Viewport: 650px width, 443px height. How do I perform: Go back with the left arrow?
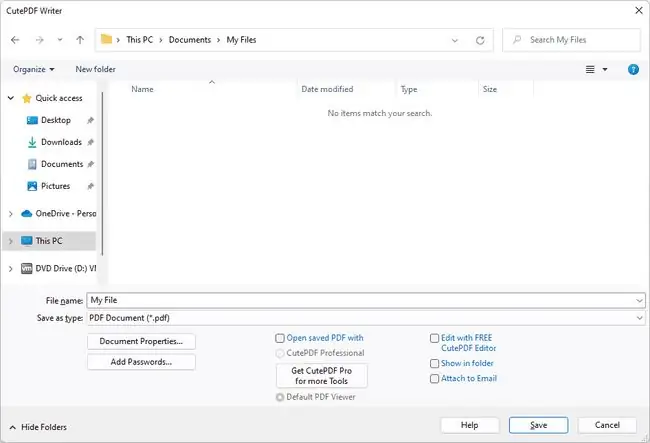[15, 40]
